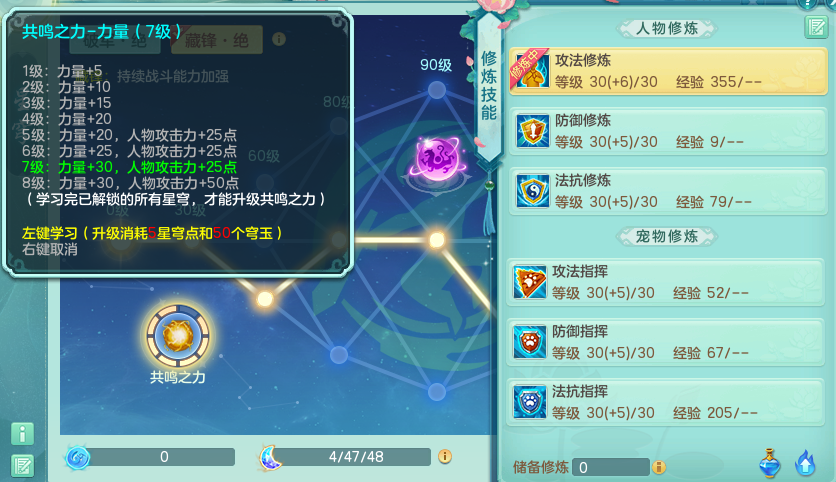Click the 法抗修炼 yin-yang shield icon
The width and height of the screenshot is (836, 482).
532,191
